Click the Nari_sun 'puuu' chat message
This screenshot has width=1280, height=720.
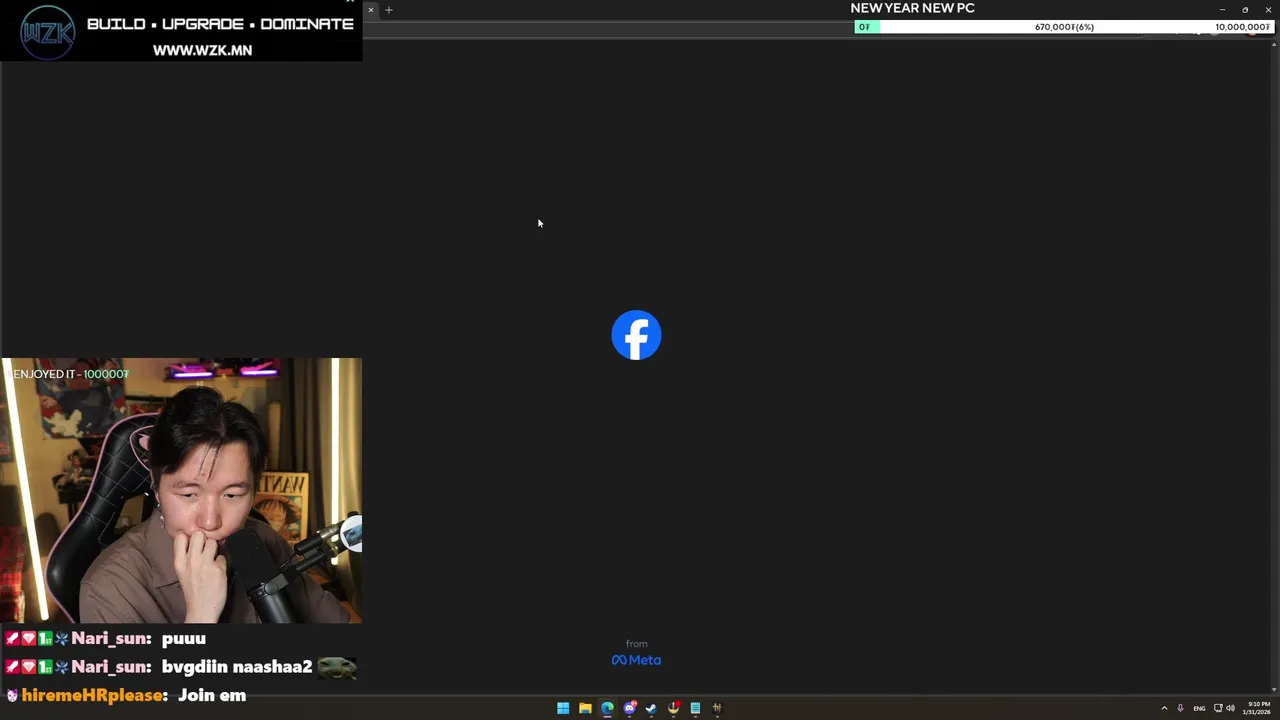[105, 638]
